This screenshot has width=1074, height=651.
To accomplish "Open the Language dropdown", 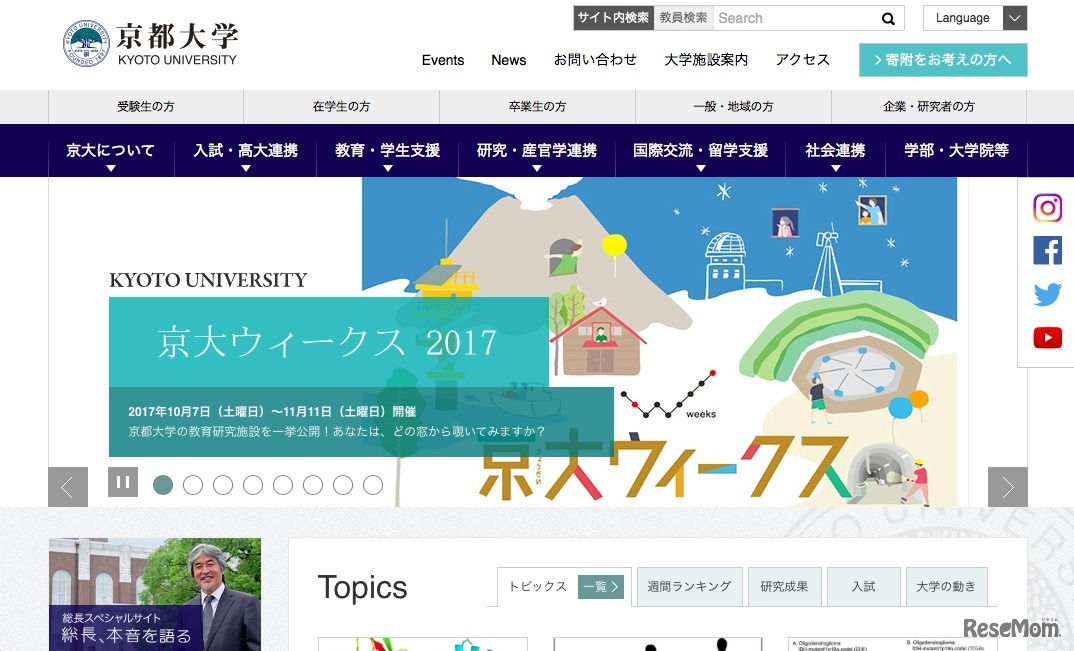I will (x=974, y=18).
